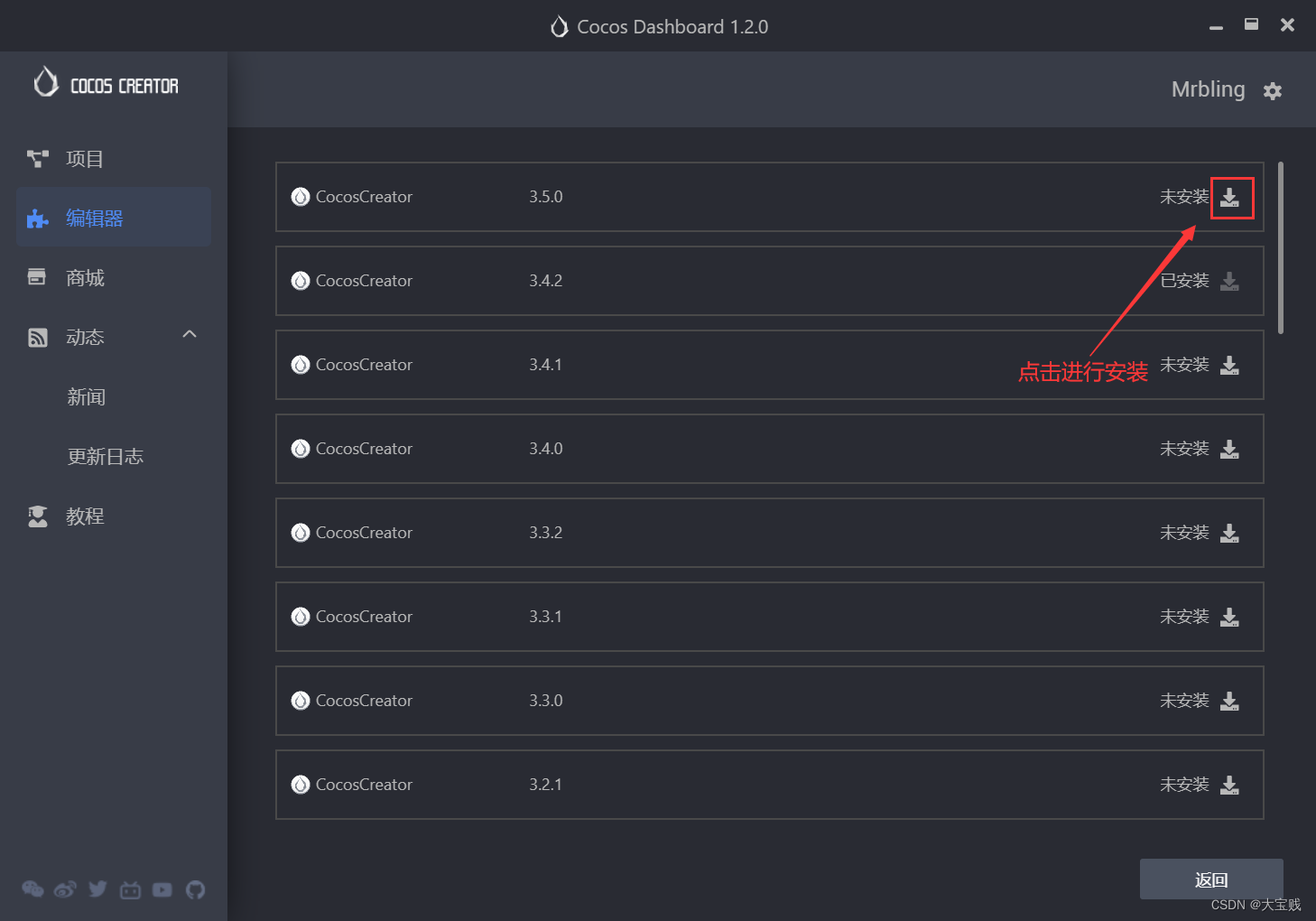Screen dimensions: 1316x921
Task: Open the WeChat icon in sidebar footer
Action: (32, 889)
